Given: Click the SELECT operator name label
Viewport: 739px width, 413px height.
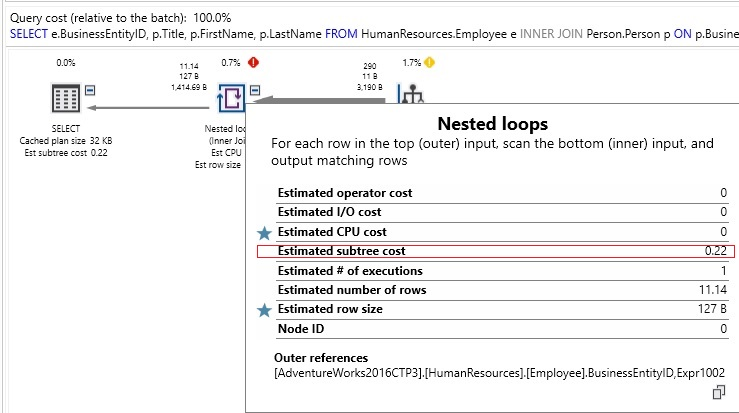Looking at the screenshot, I should tap(66, 129).
